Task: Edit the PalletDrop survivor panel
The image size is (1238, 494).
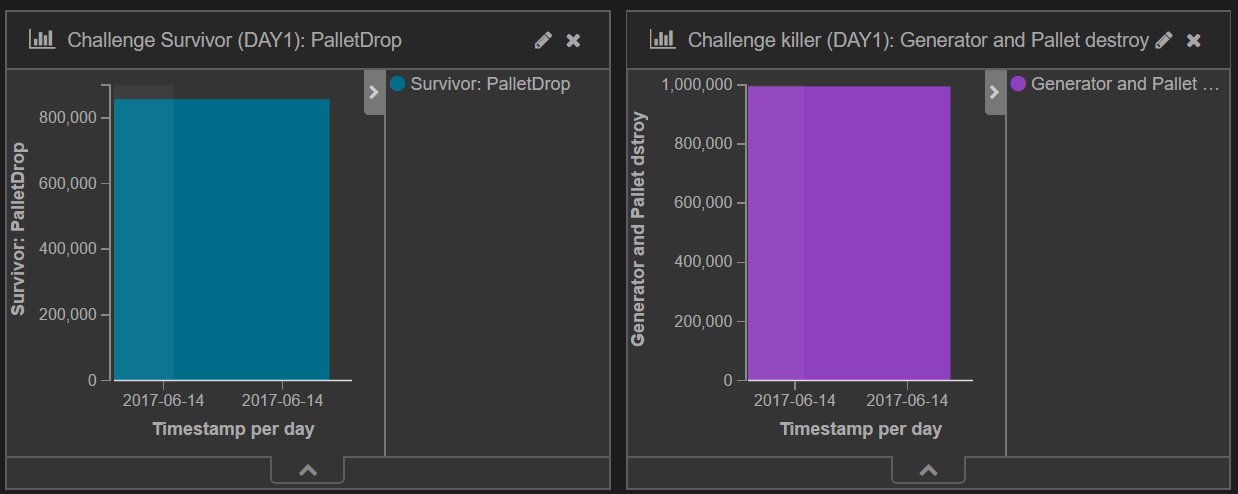Action: tap(543, 40)
